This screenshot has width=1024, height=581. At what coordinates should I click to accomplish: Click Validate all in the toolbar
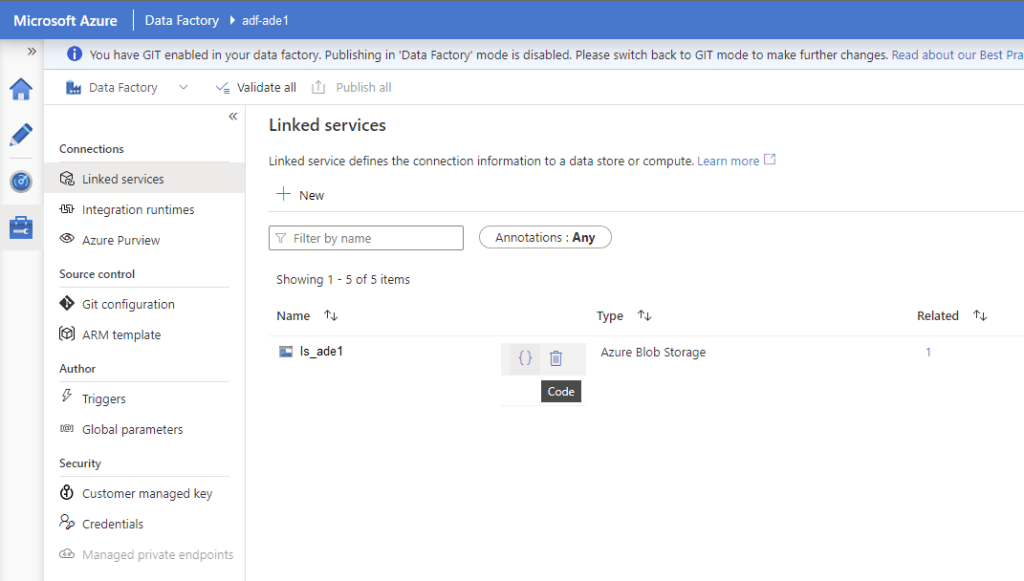(x=256, y=88)
